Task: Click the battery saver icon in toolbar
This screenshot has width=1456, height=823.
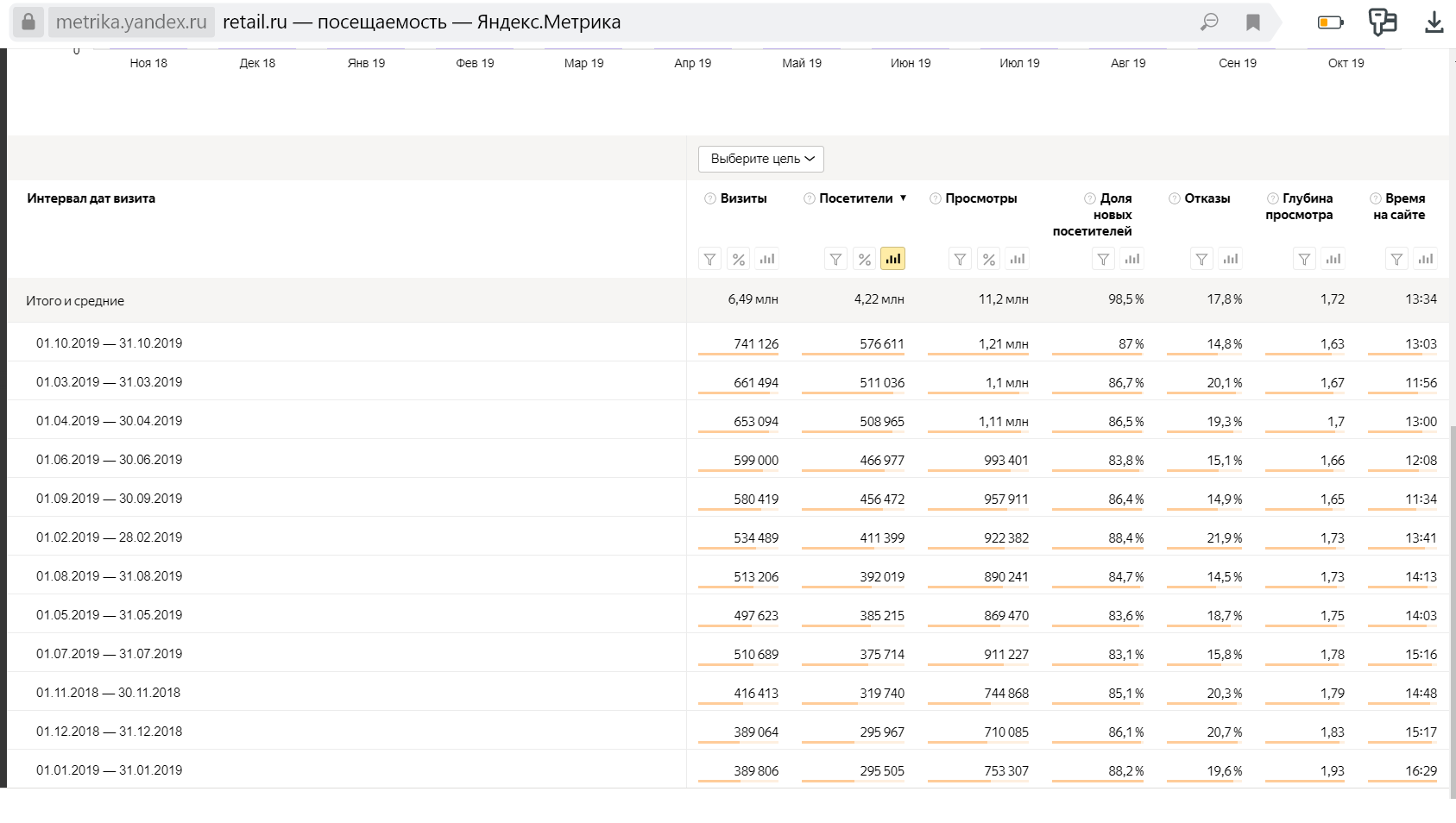Action: [1331, 22]
